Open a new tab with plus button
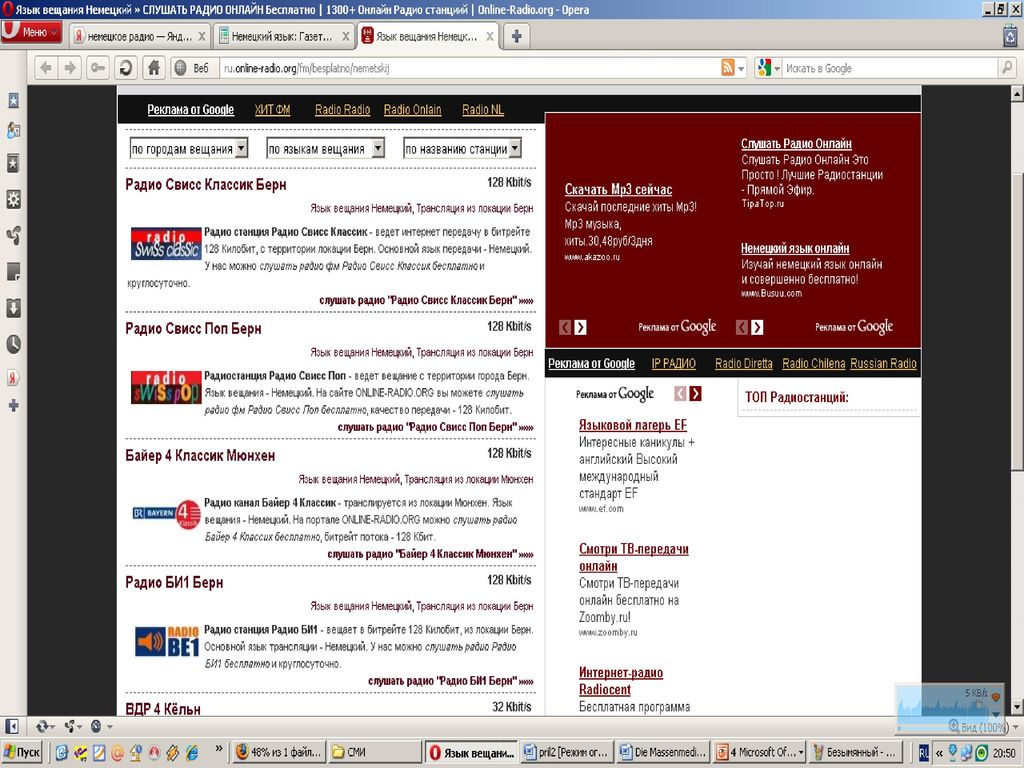Viewport: 1024px width, 768px height. click(516, 37)
